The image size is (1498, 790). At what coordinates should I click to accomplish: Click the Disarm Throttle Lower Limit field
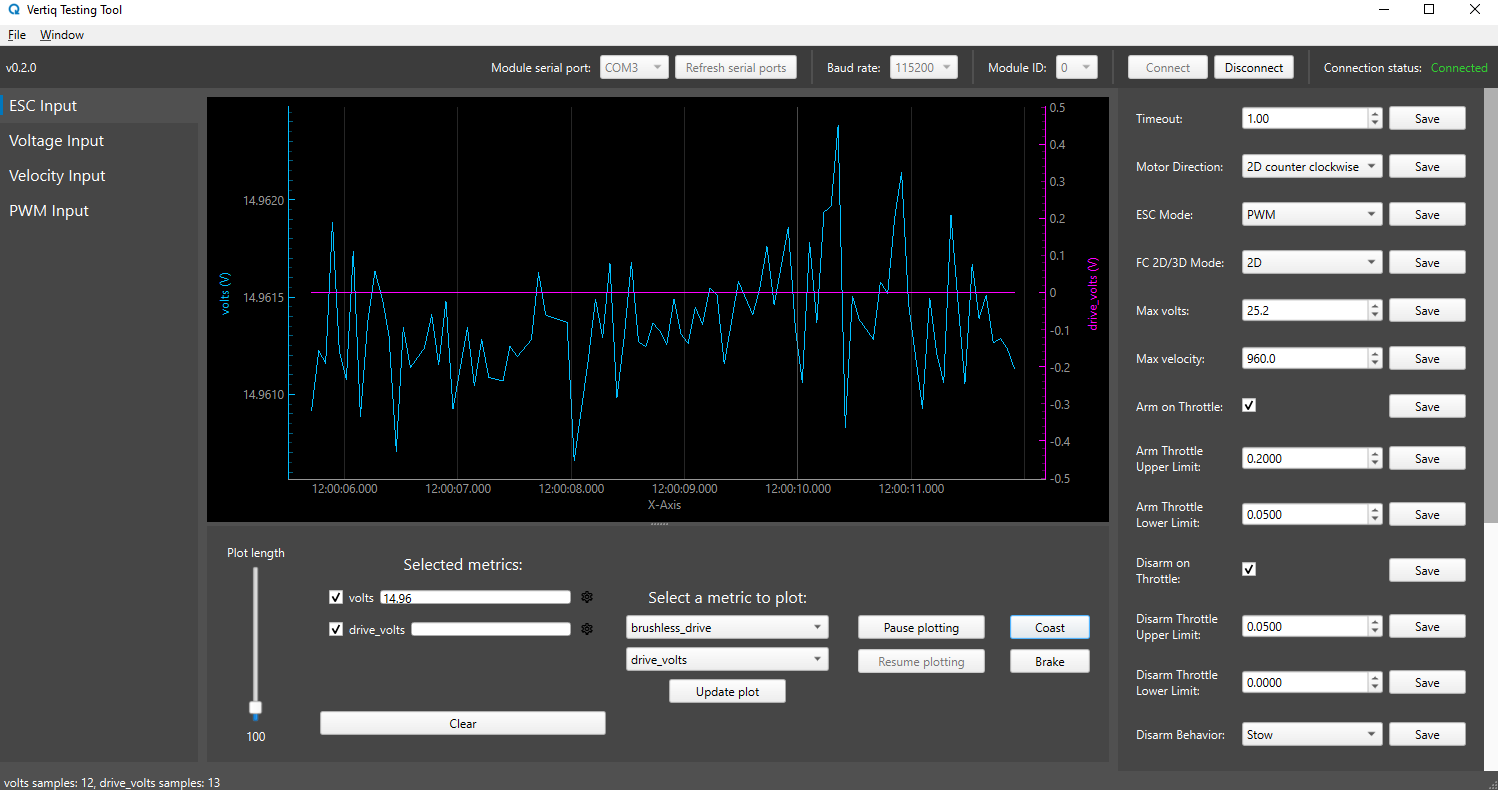point(1305,683)
